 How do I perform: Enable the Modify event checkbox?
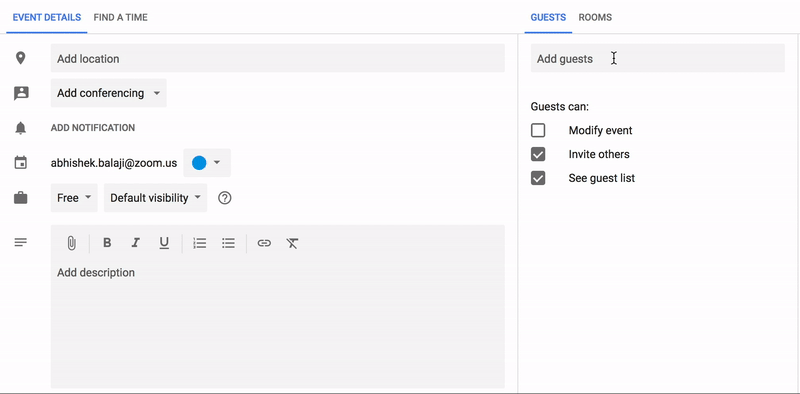tap(538, 130)
